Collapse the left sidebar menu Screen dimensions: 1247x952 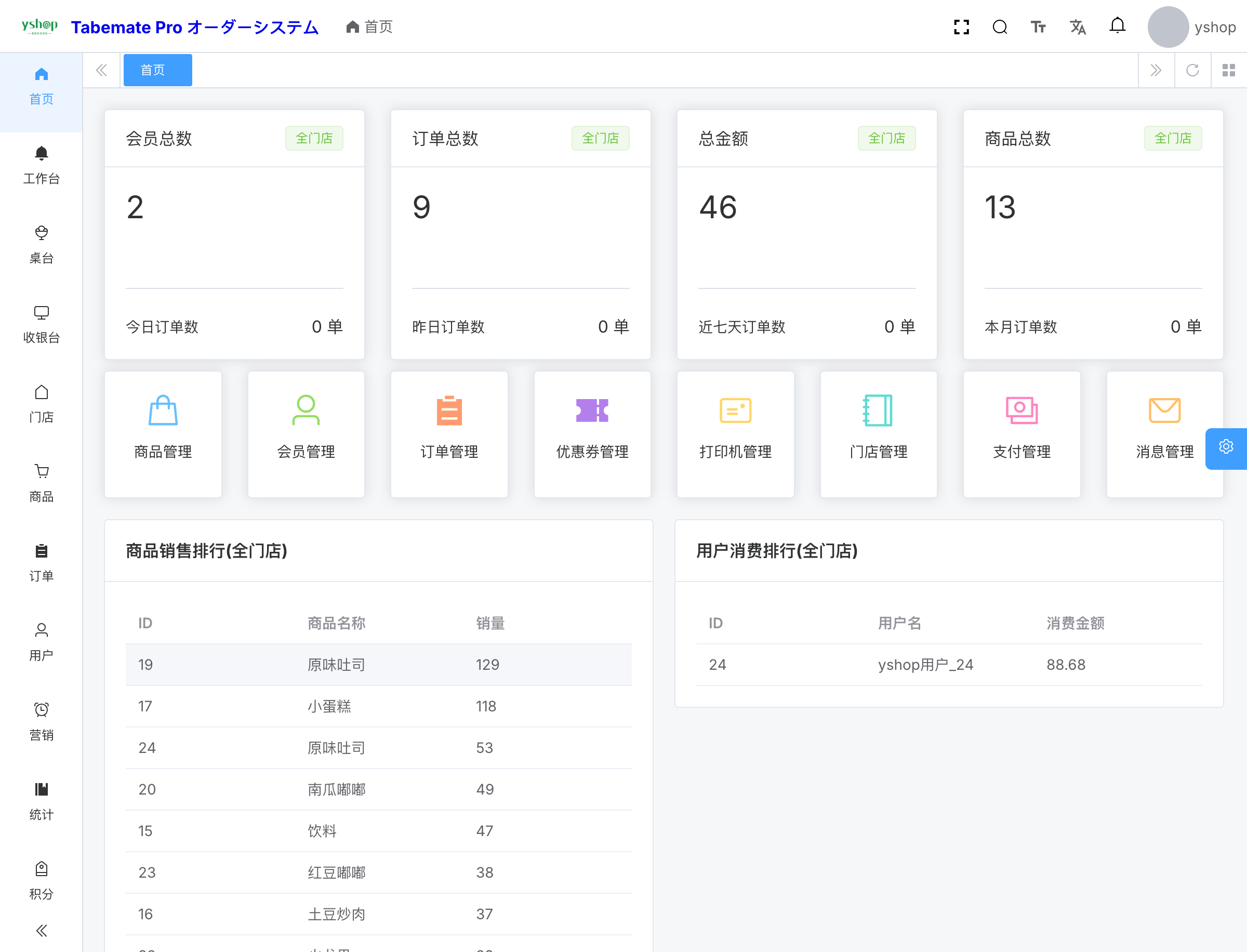coord(42,930)
